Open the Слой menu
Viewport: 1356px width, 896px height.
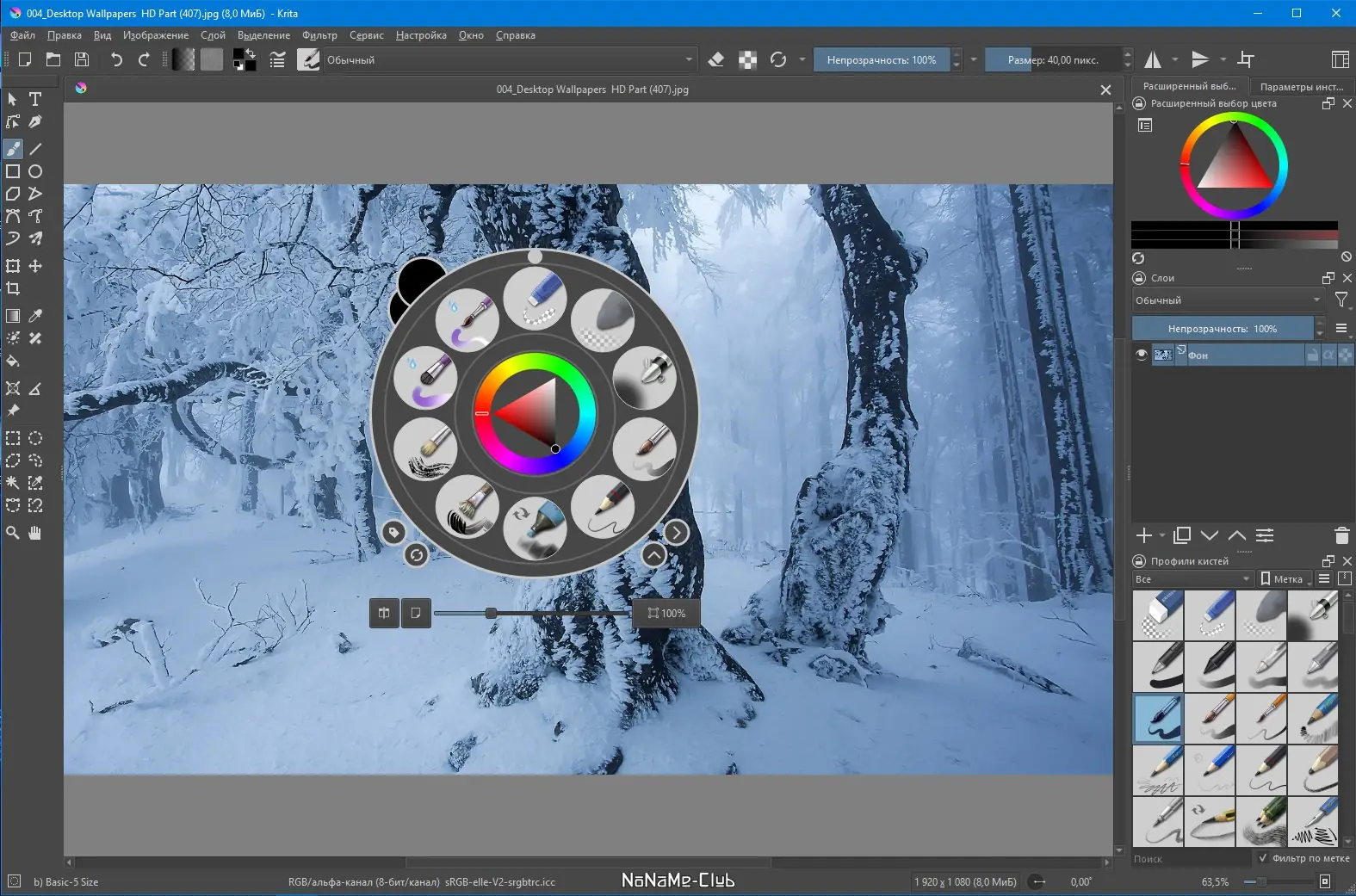click(213, 35)
